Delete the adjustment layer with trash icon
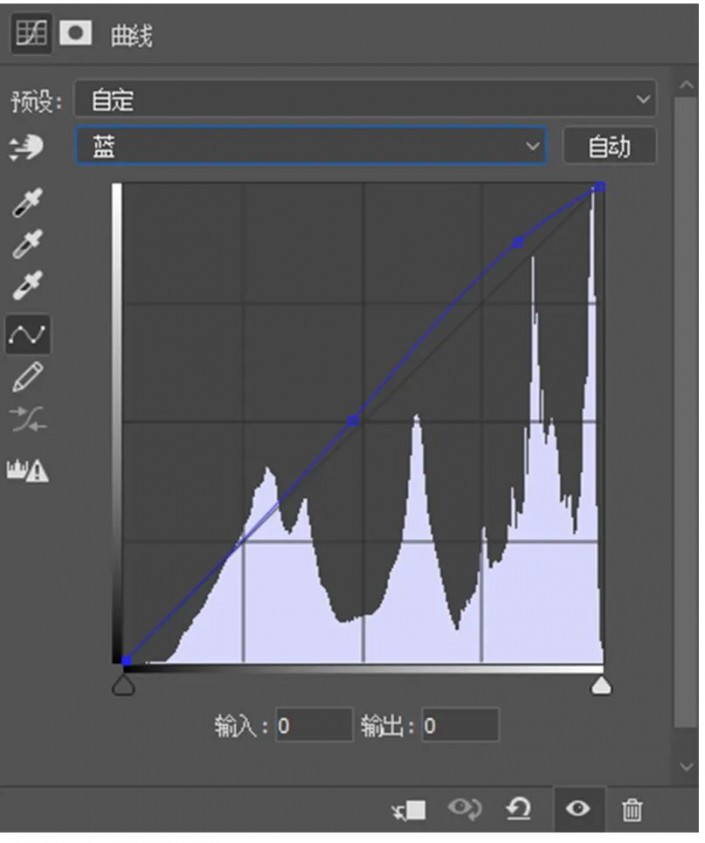 click(632, 809)
